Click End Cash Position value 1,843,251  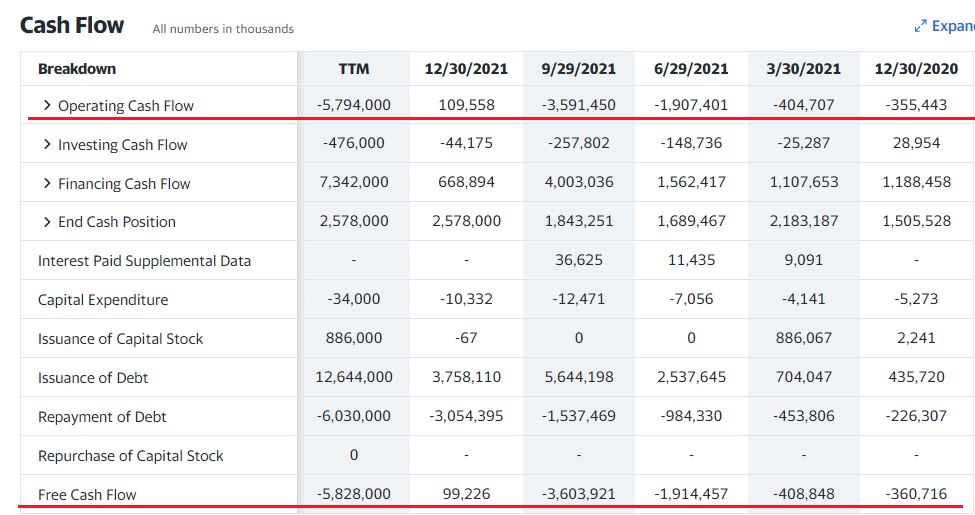pyautogui.click(x=579, y=221)
